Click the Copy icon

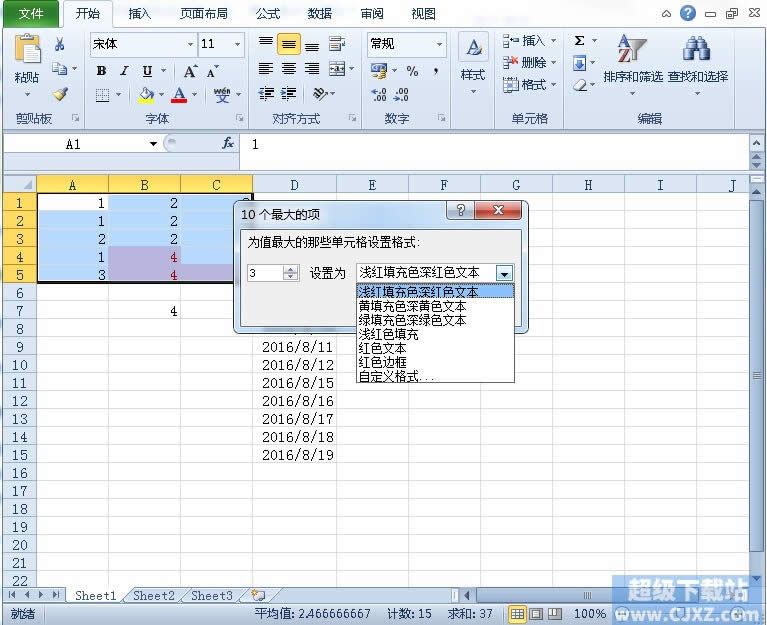pyautogui.click(x=60, y=68)
